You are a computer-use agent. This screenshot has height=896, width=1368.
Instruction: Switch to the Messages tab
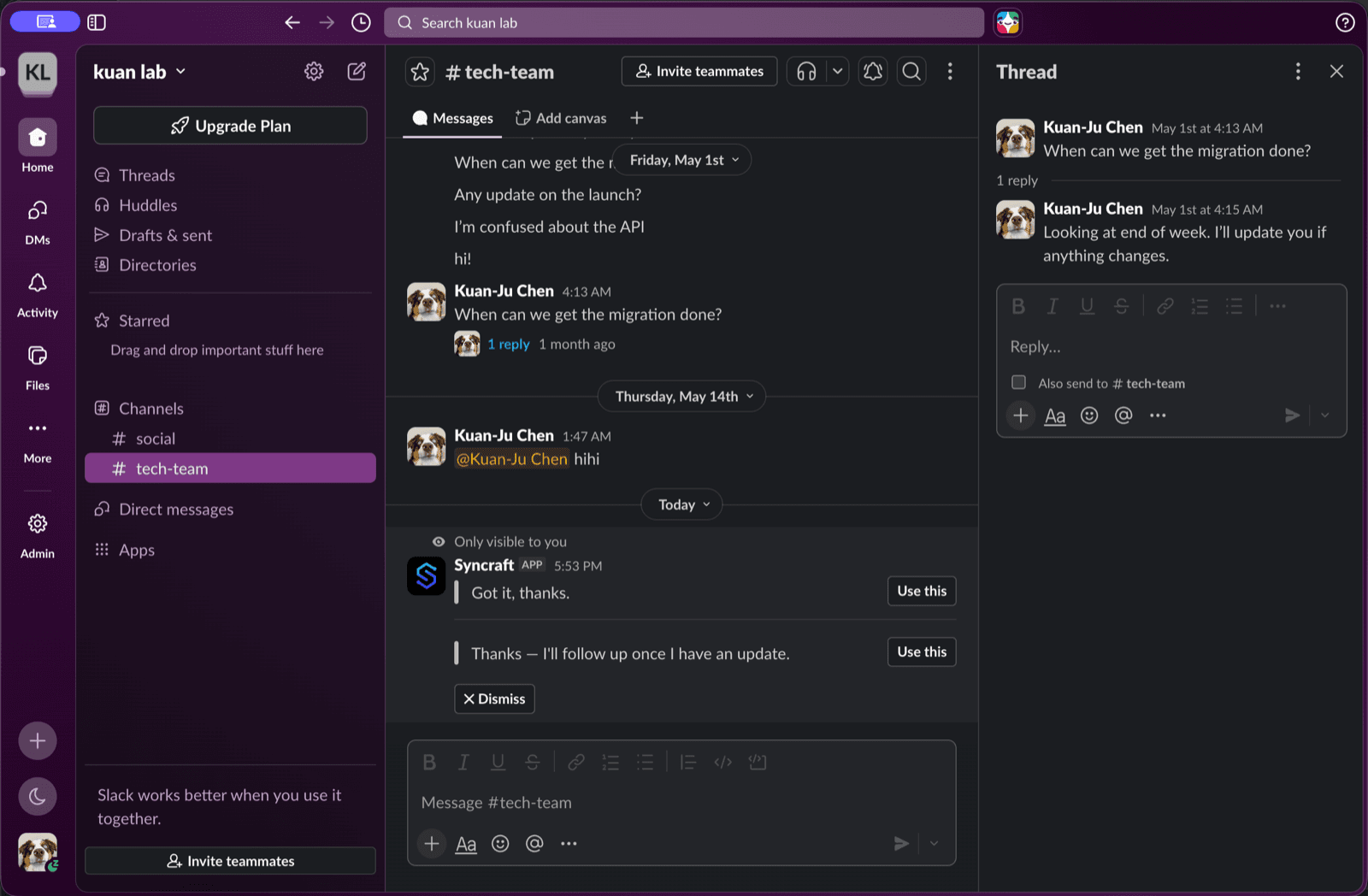(453, 118)
